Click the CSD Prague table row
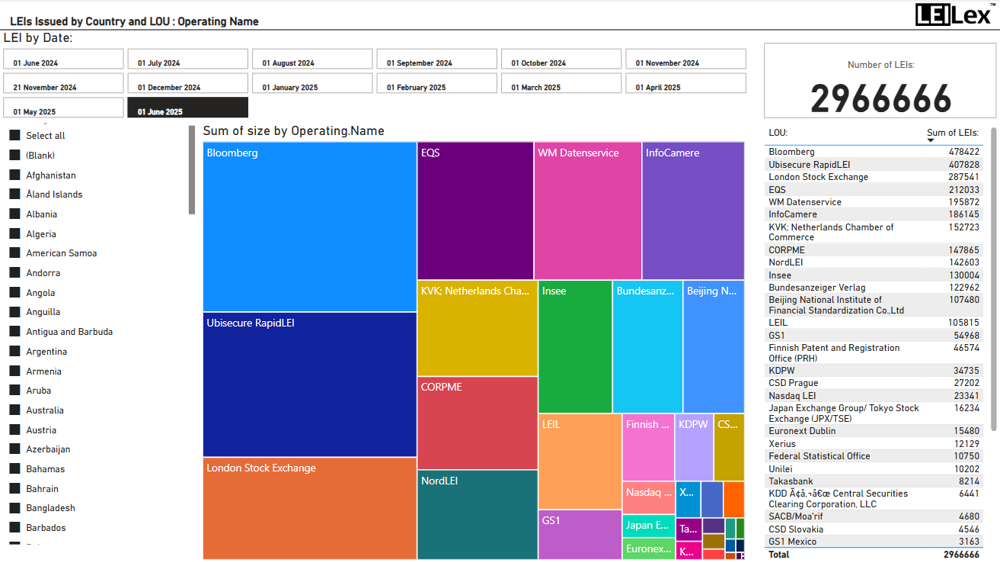 point(874,383)
